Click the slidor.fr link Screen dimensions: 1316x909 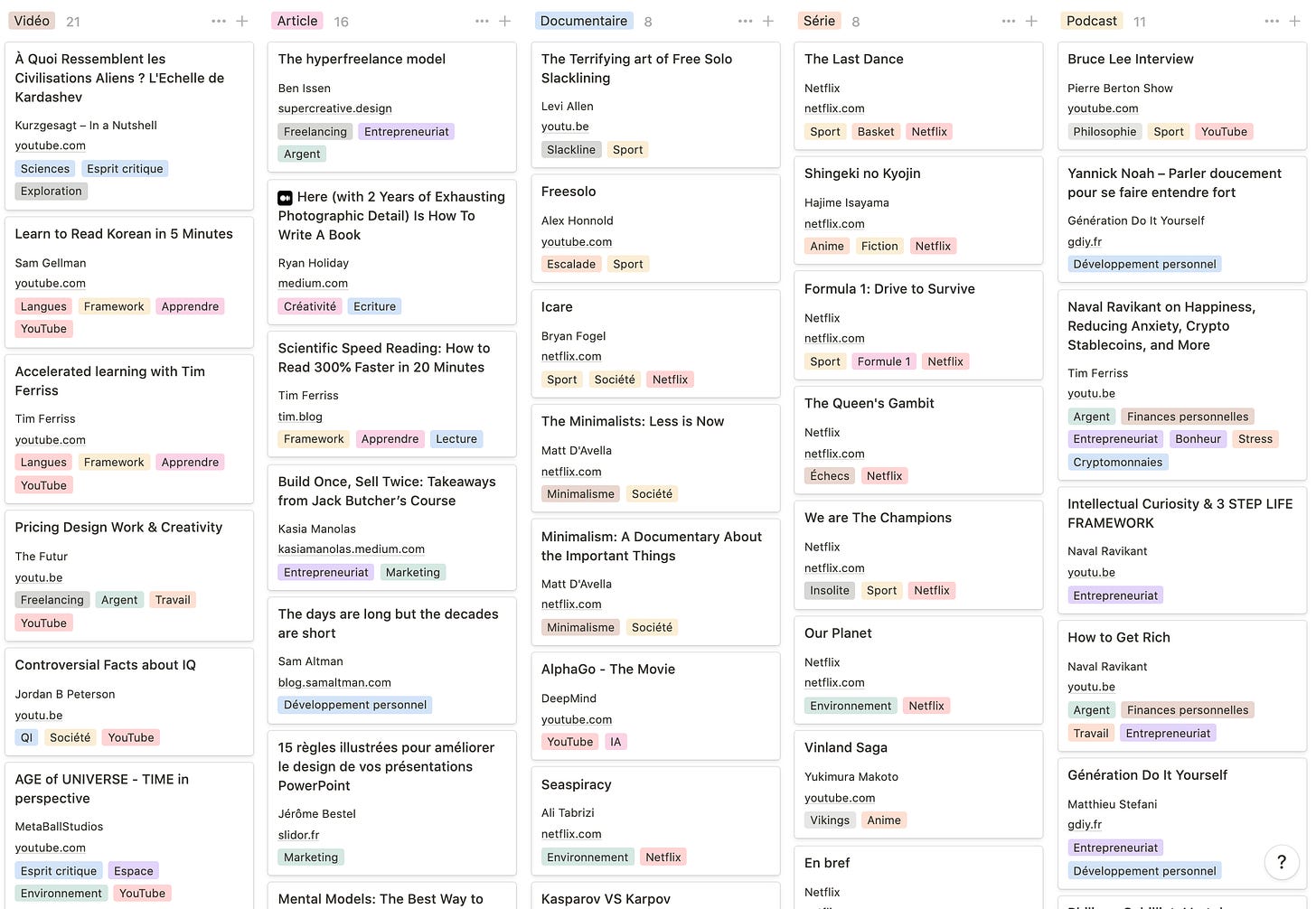point(298,835)
